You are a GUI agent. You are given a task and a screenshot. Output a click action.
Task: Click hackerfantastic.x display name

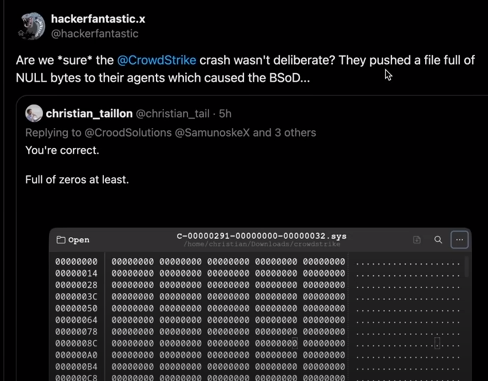pyautogui.click(x=98, y=19)
